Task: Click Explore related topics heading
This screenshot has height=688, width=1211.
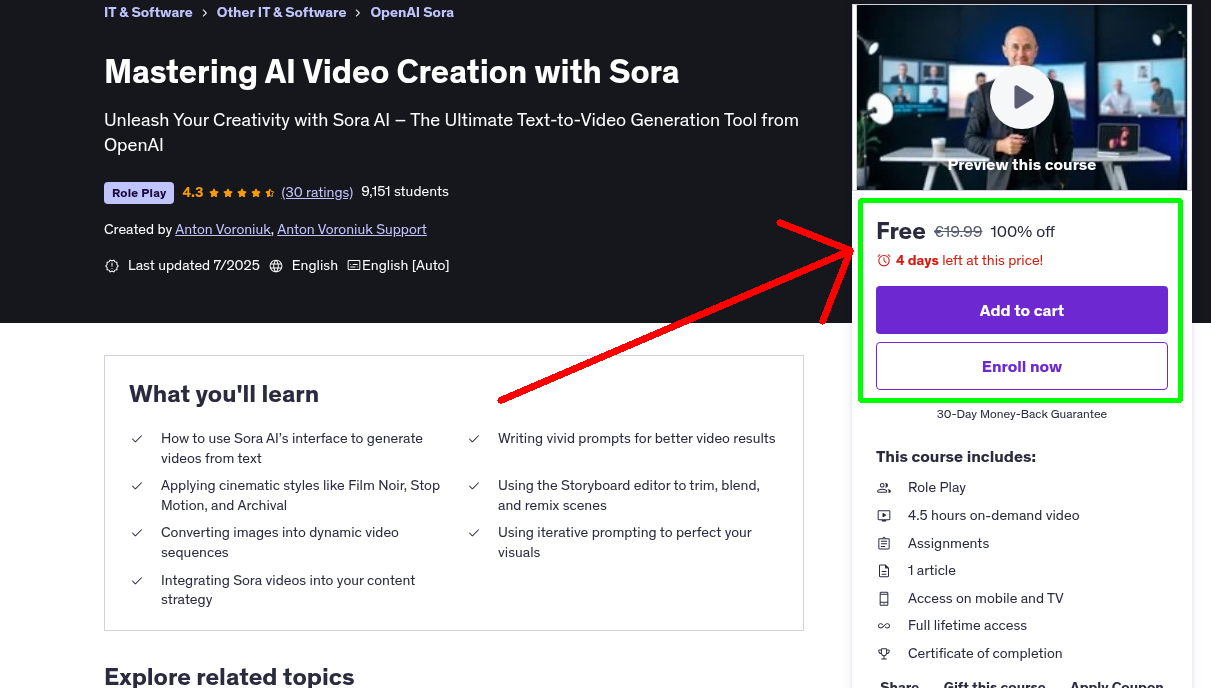Action: [x=229, y=676]
